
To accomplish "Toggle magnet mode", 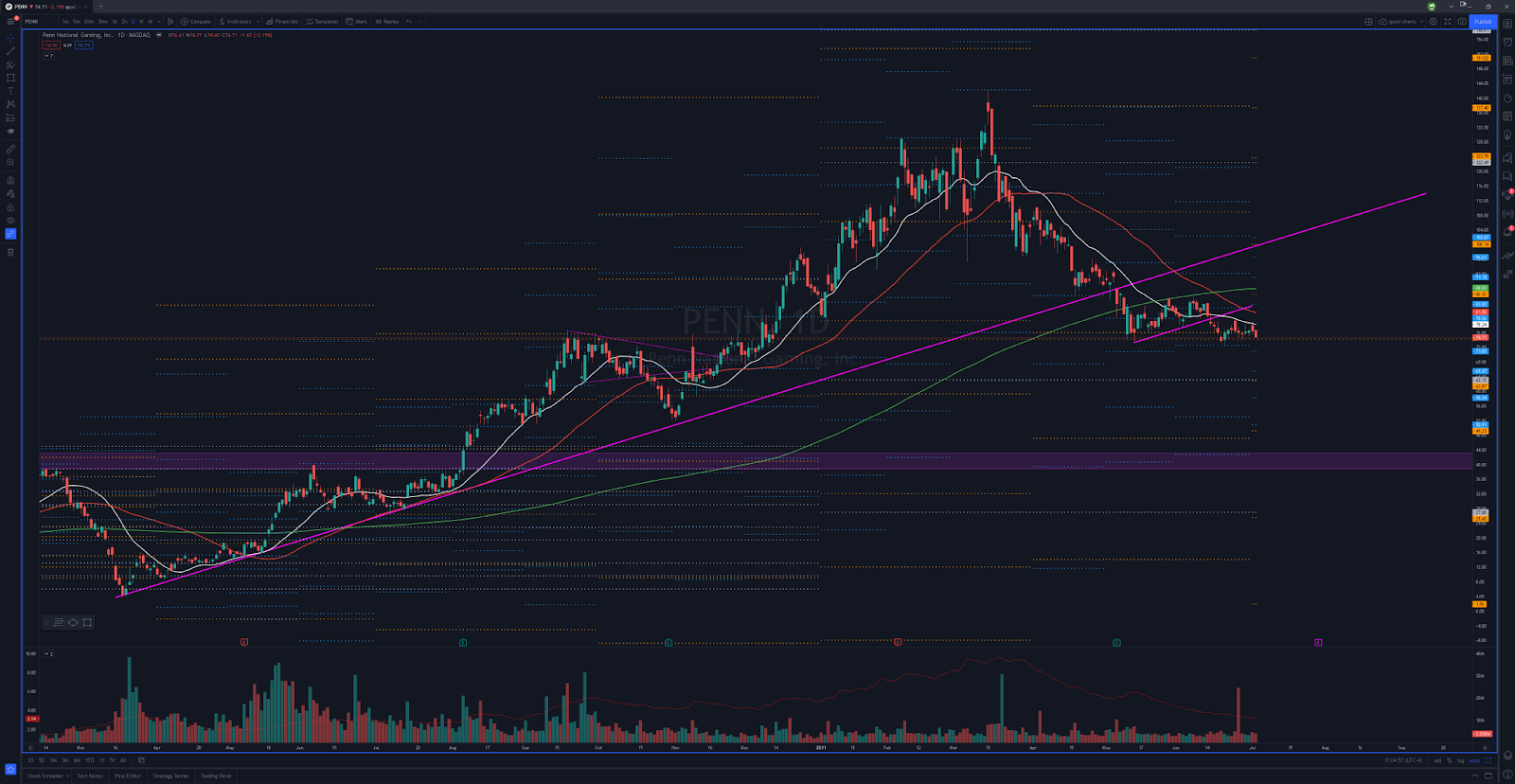I will [10, 180].
